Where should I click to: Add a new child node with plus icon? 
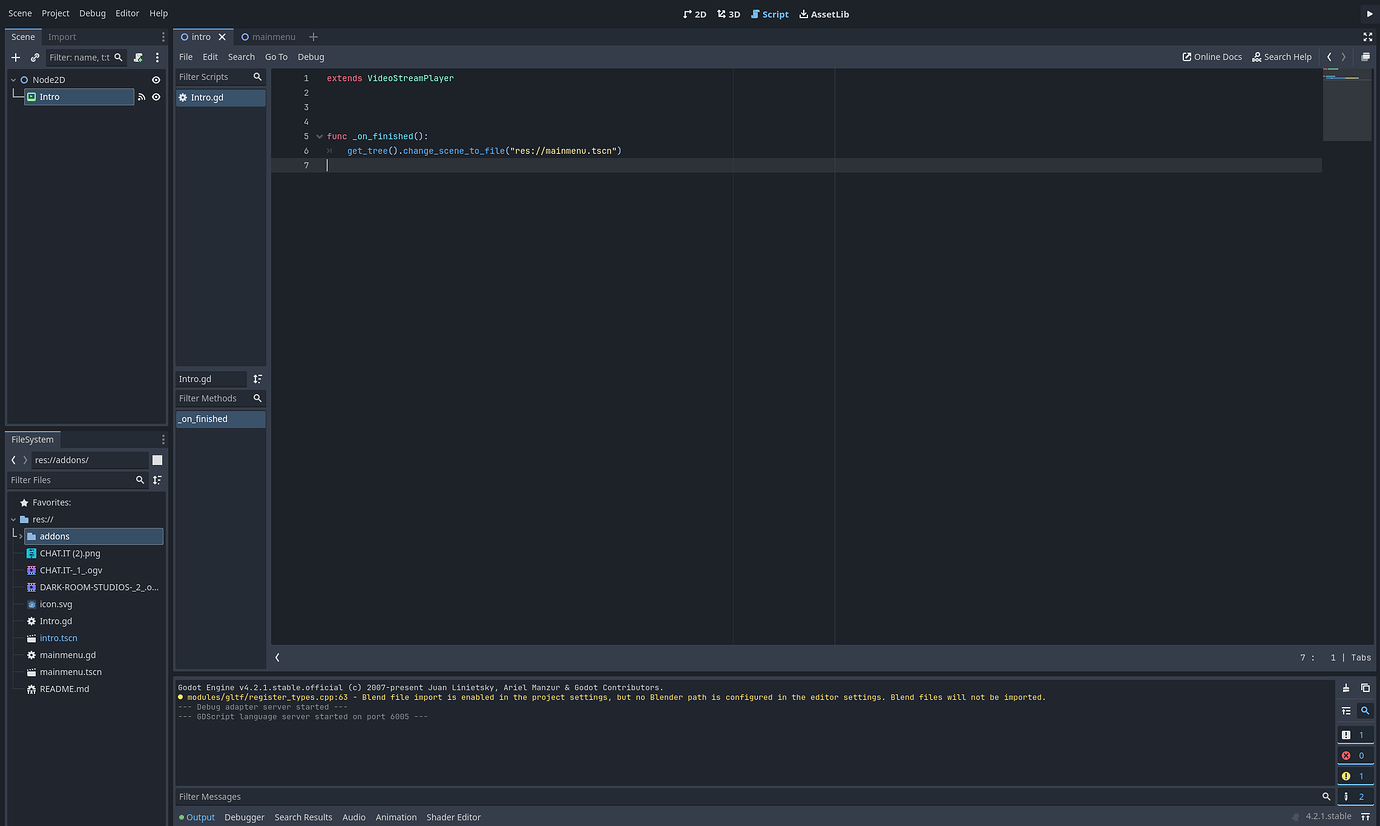[x=15, y=58]
